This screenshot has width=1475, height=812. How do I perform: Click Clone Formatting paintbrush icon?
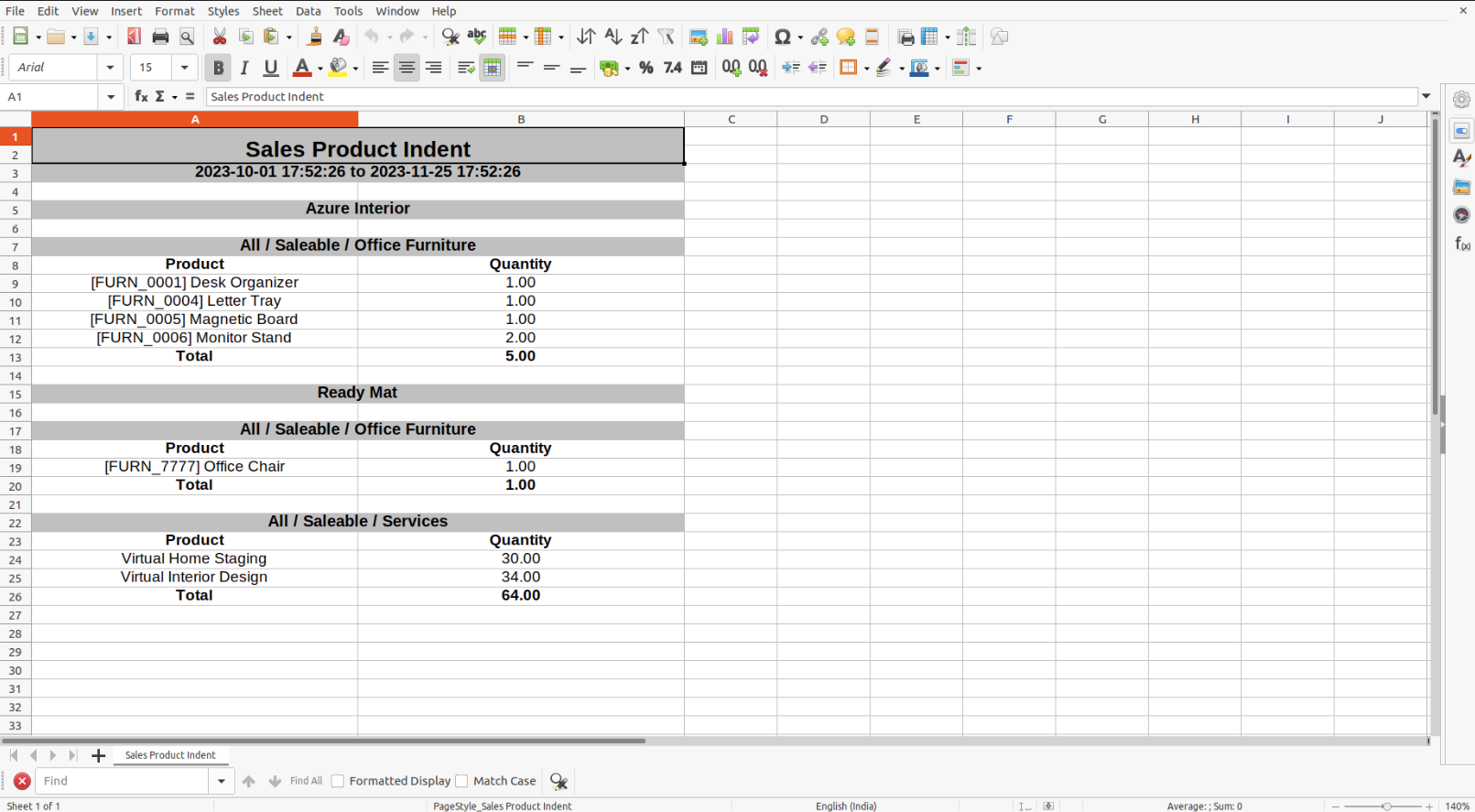tap(315, 37)
